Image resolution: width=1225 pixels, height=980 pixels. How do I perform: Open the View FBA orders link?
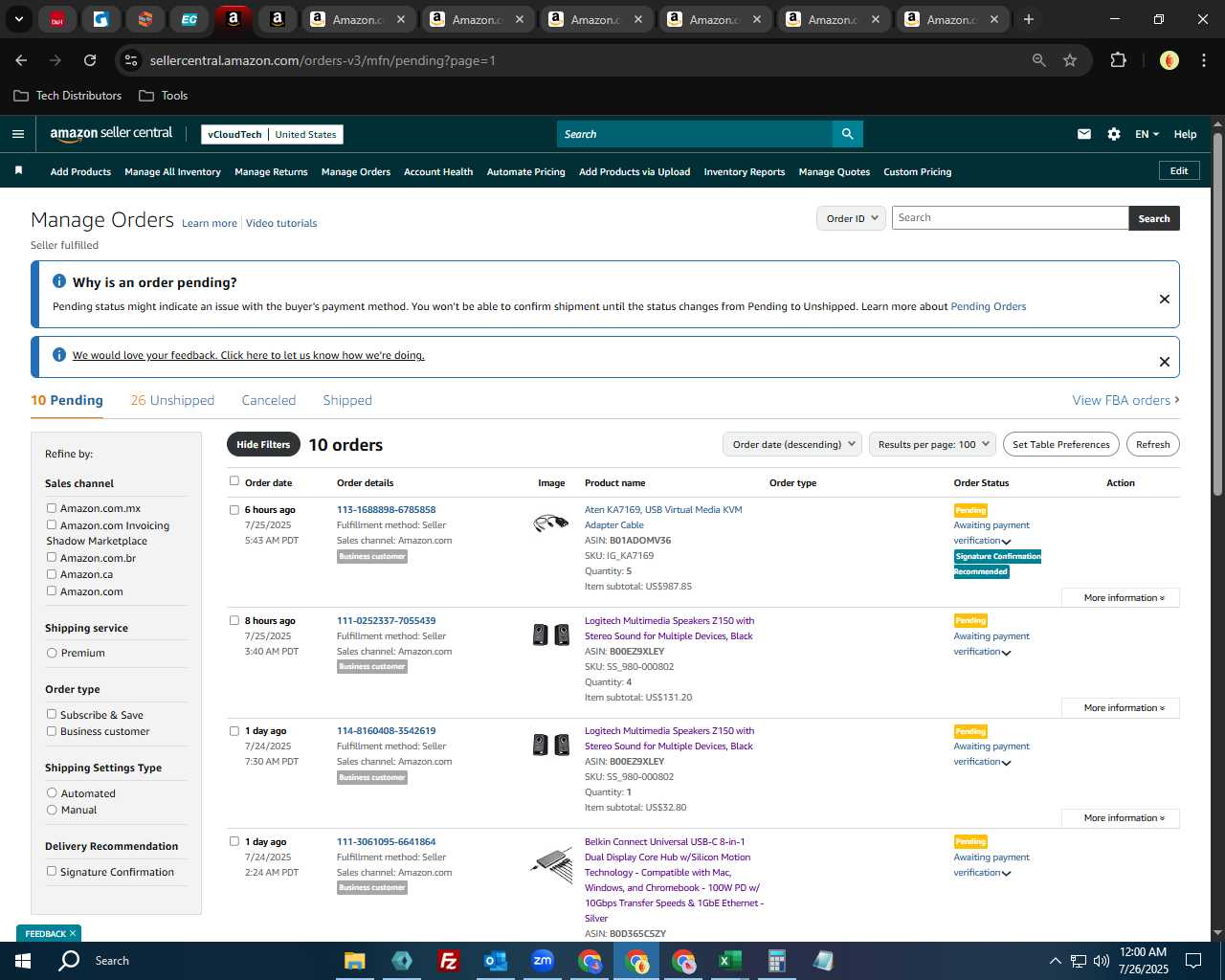(x=1125, y=400)
